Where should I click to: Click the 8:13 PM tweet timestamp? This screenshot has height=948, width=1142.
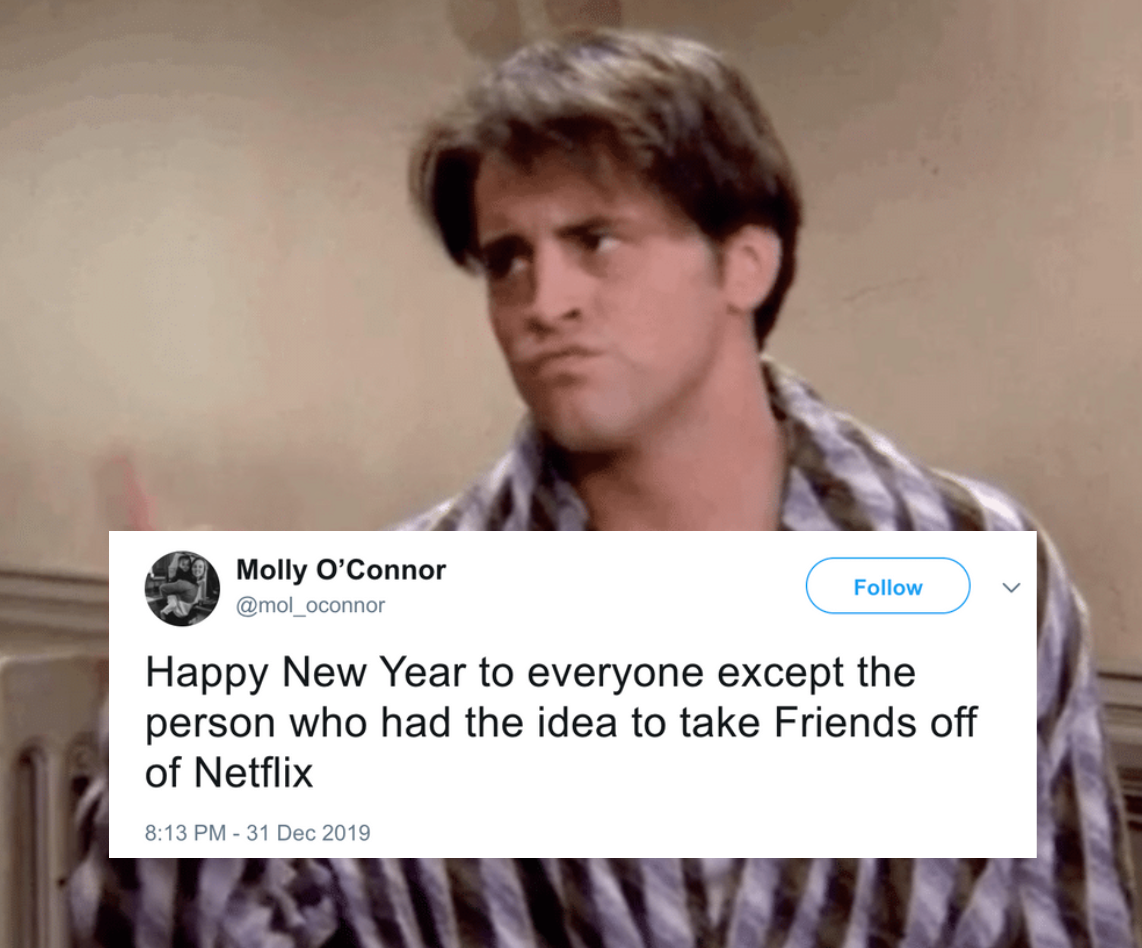coord(185,832)
